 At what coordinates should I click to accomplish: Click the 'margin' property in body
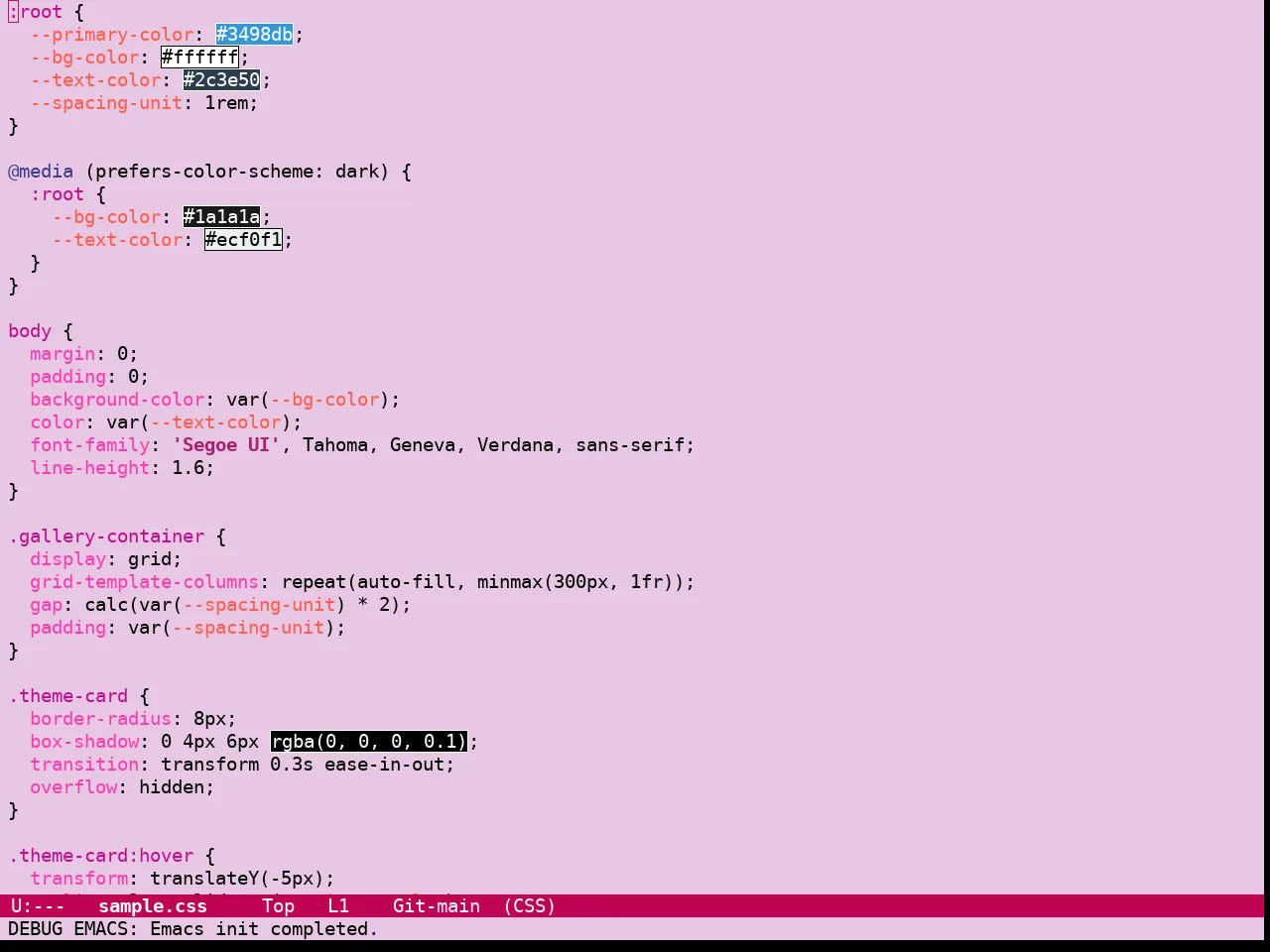tap(63, 354)
